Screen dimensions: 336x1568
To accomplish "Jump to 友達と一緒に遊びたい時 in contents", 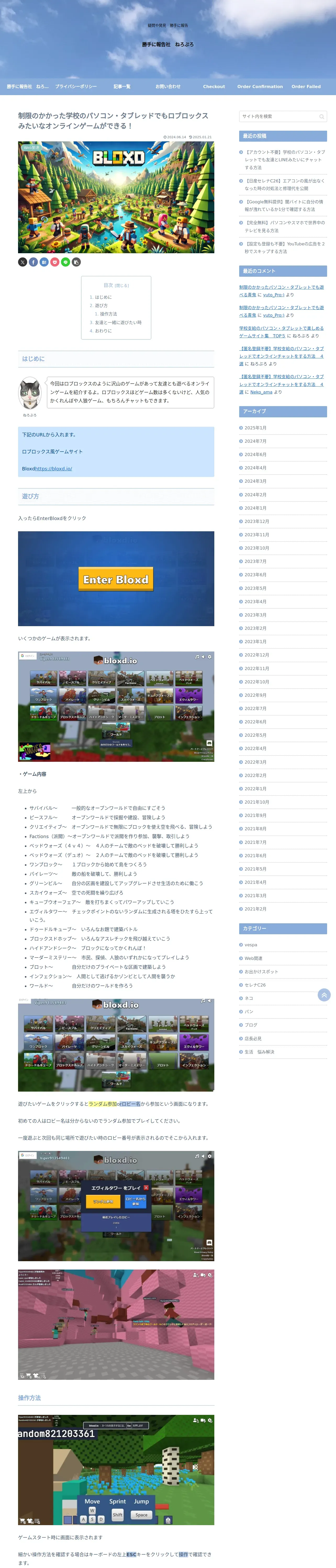I will (118, 322).
